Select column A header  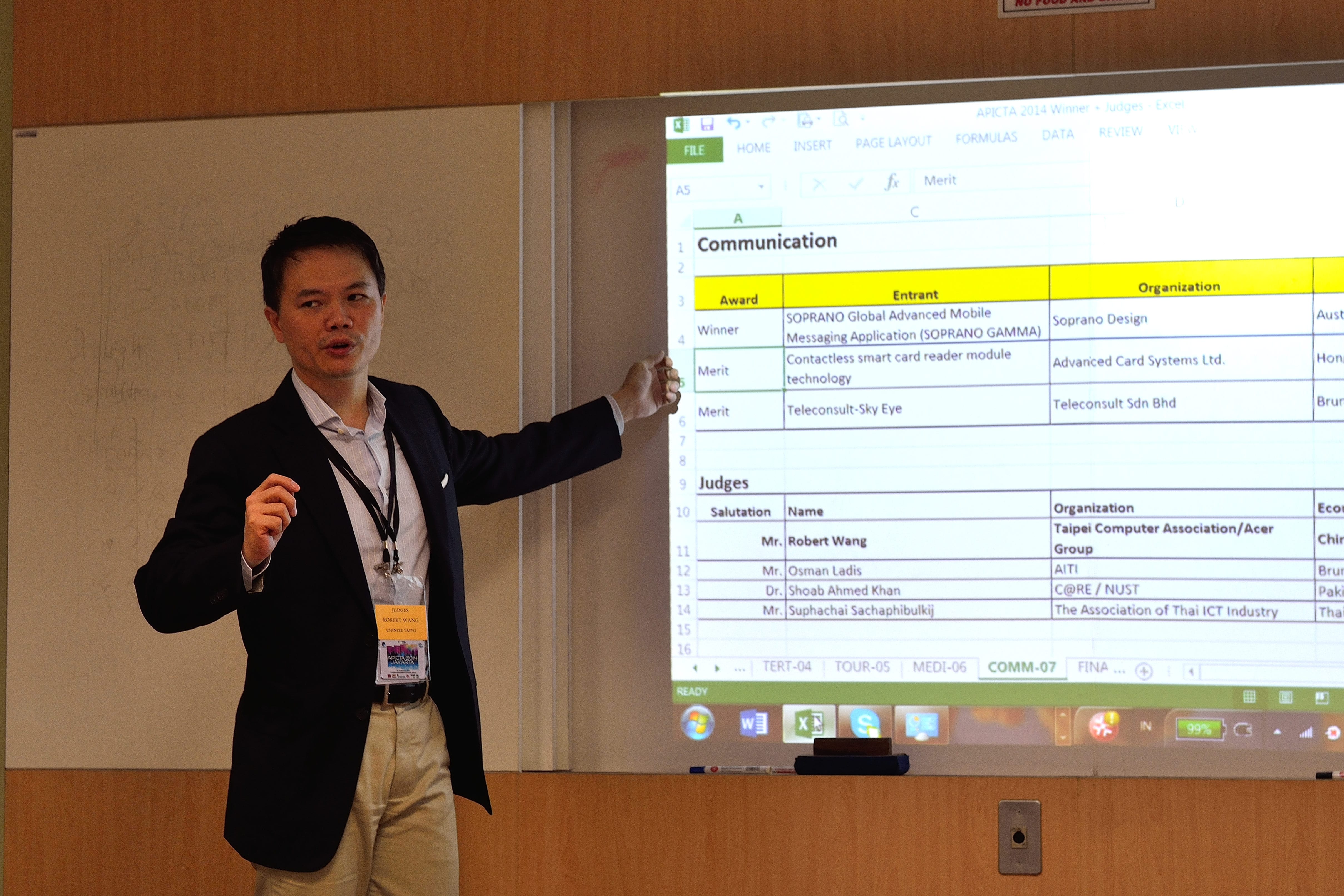point(738,218)
